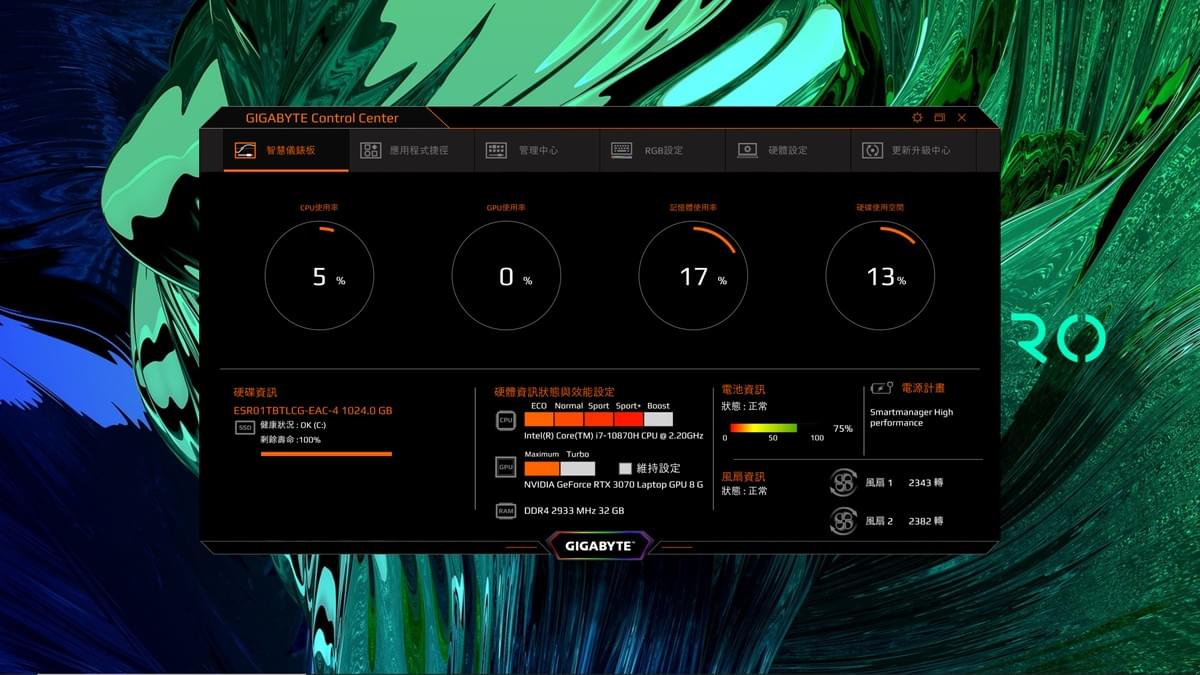Image resolution: width=1200 pixels, height=675 pixels.
Task: Click the SSD drive icon
Action: coord(244,427)
